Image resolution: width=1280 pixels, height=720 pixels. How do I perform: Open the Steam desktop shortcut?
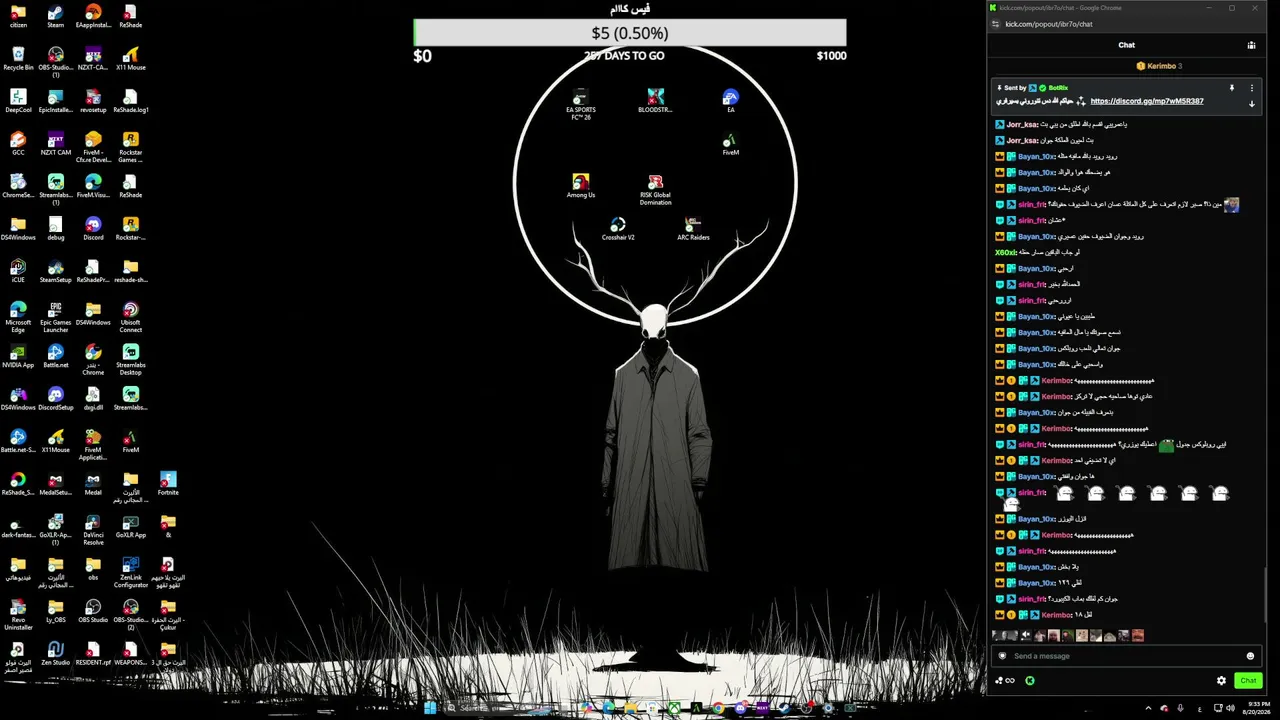click(55, 17)
